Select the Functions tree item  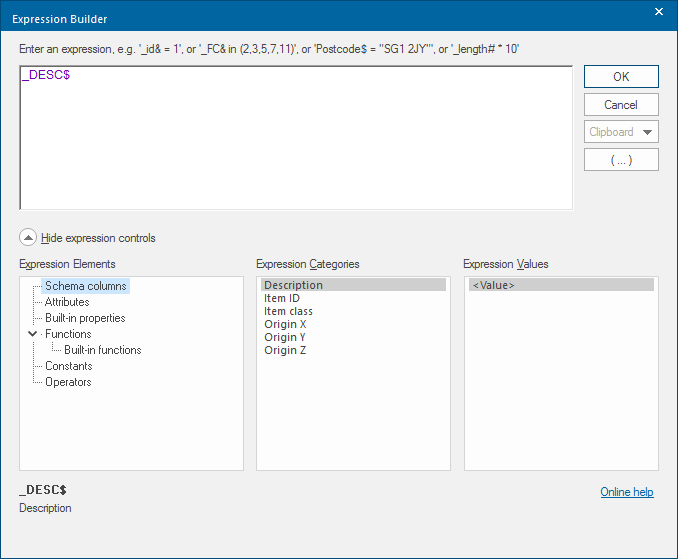point(68,334)
